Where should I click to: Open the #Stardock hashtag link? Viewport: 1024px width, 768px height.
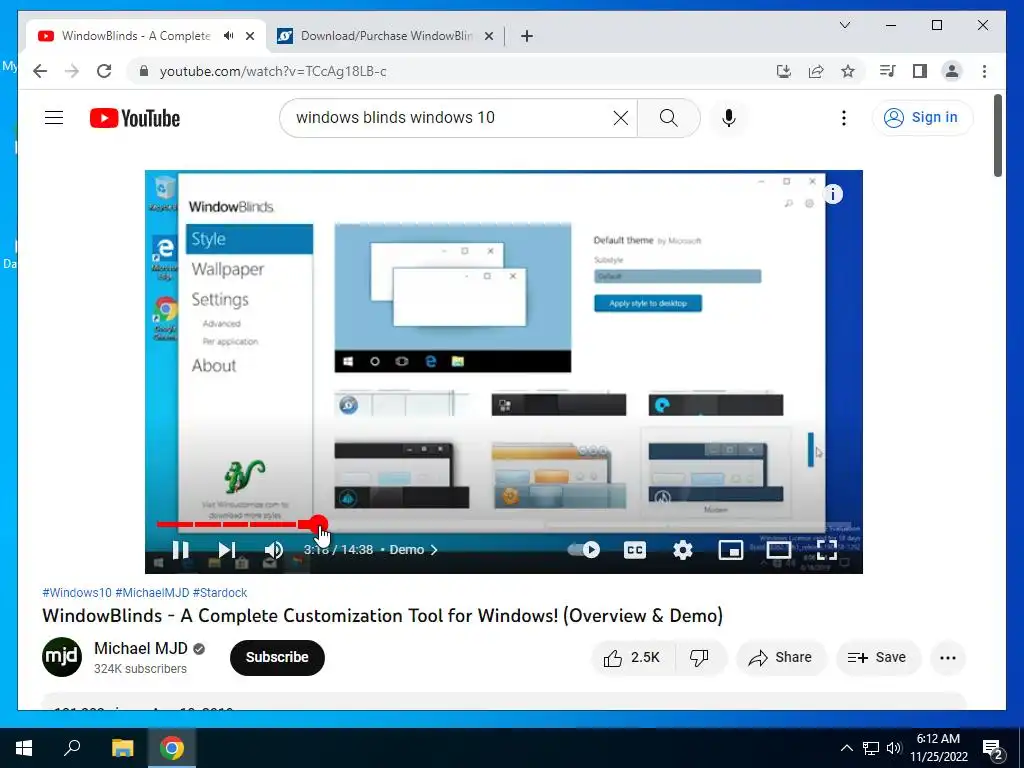point(220,592)
